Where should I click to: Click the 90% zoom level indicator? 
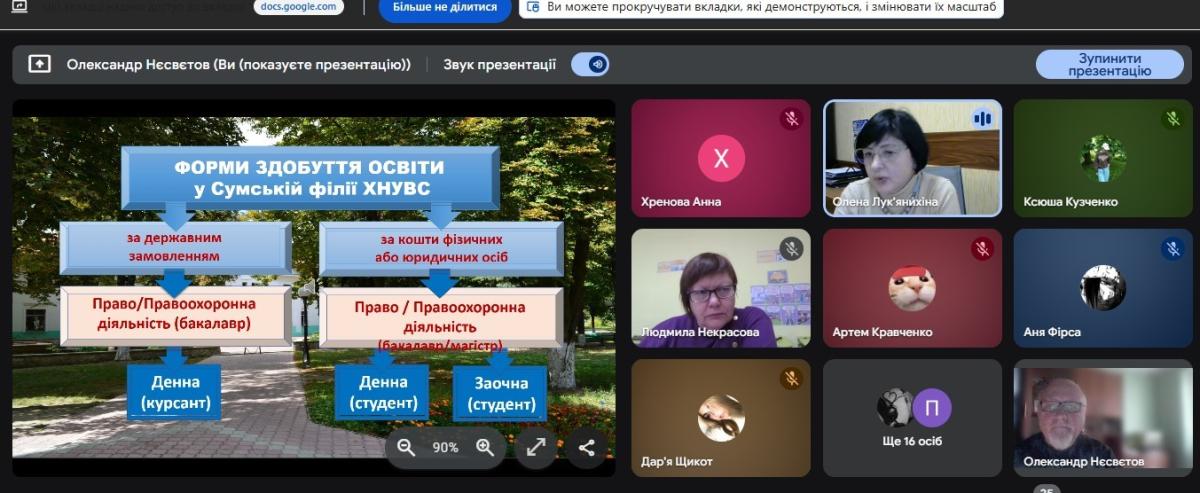(445, 448)
